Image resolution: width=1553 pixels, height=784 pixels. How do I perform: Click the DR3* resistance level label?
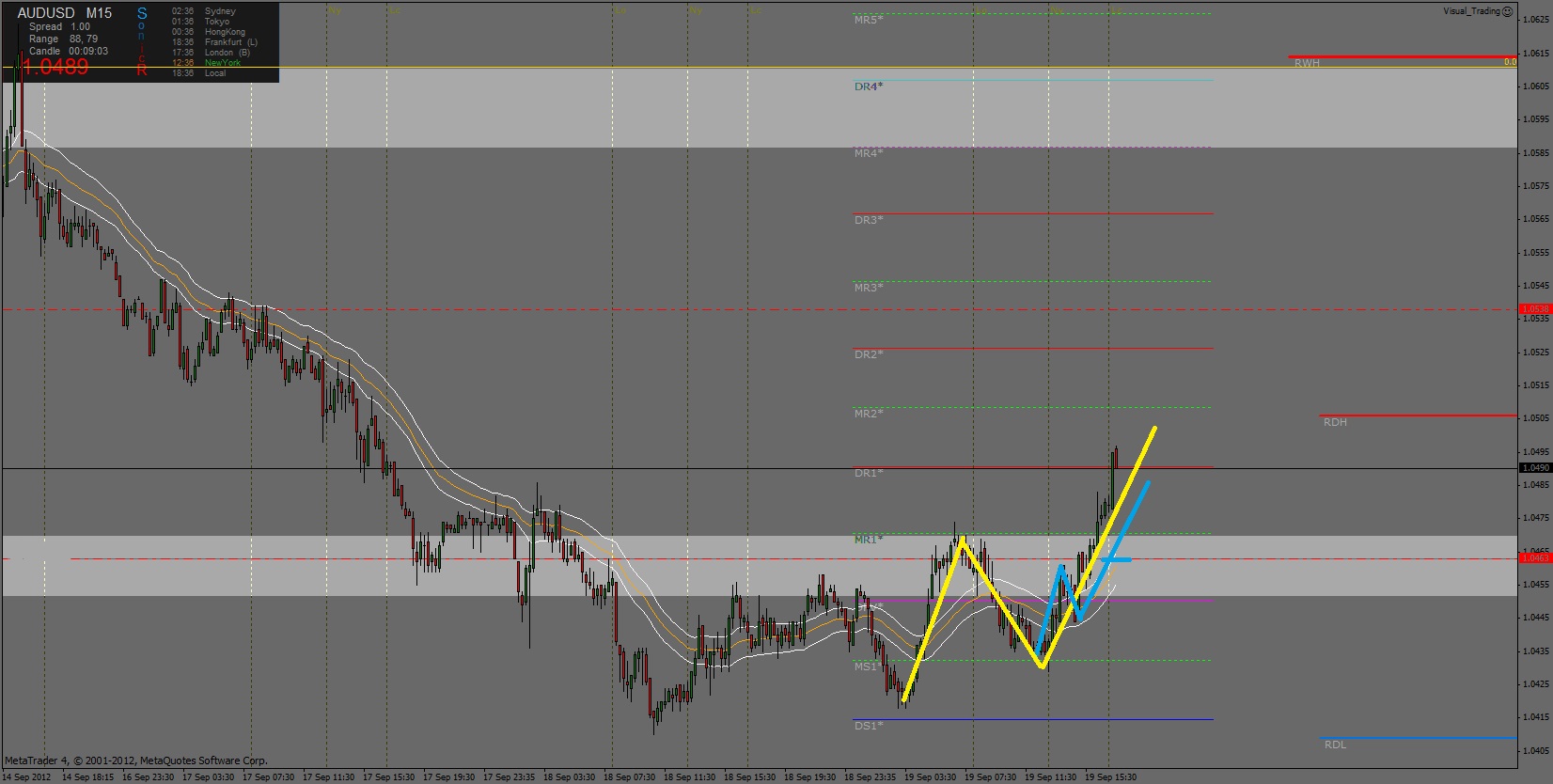869,220
